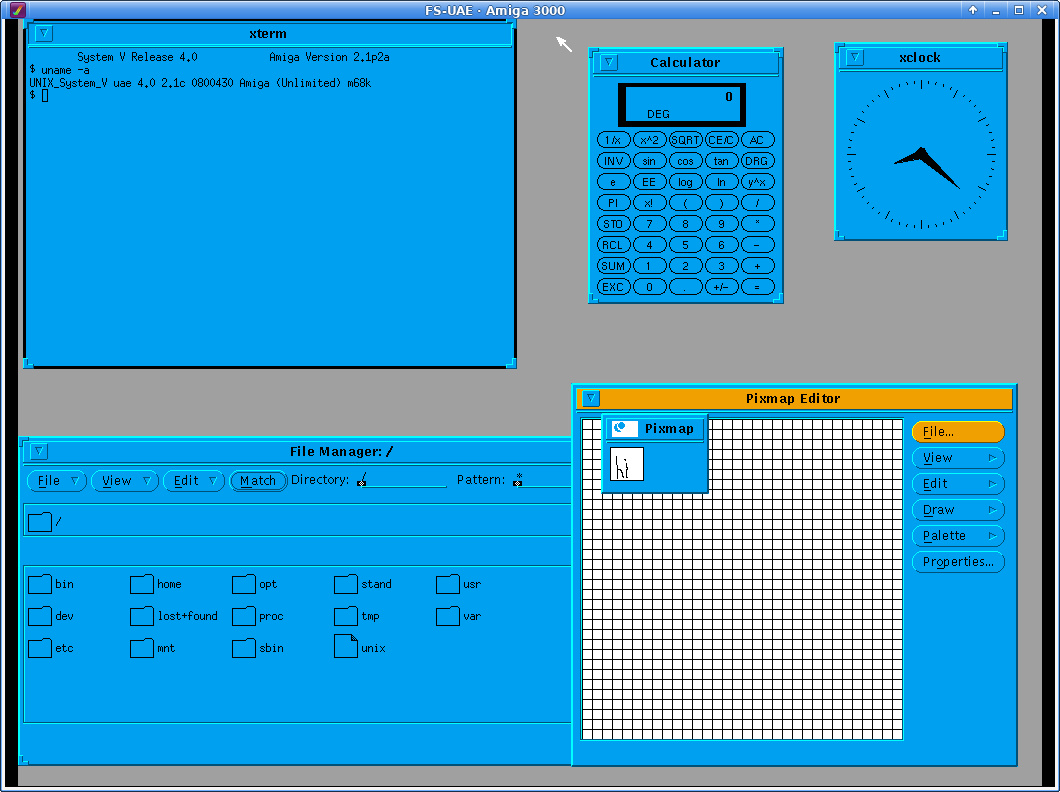This screenshot has height=792, width=1060.
Task: Click the xclock analog clock face
Action: tap(921, 155)
